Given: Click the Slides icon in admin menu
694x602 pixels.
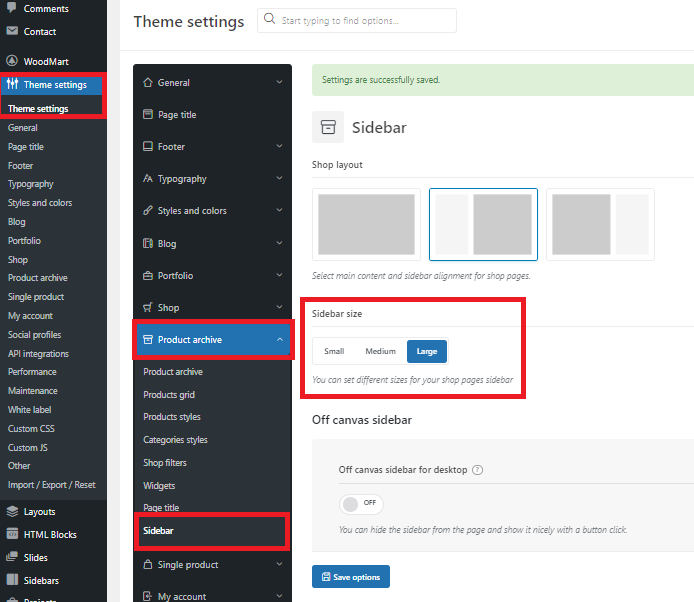Looking at the screenshot, I should tap(12, 557).
